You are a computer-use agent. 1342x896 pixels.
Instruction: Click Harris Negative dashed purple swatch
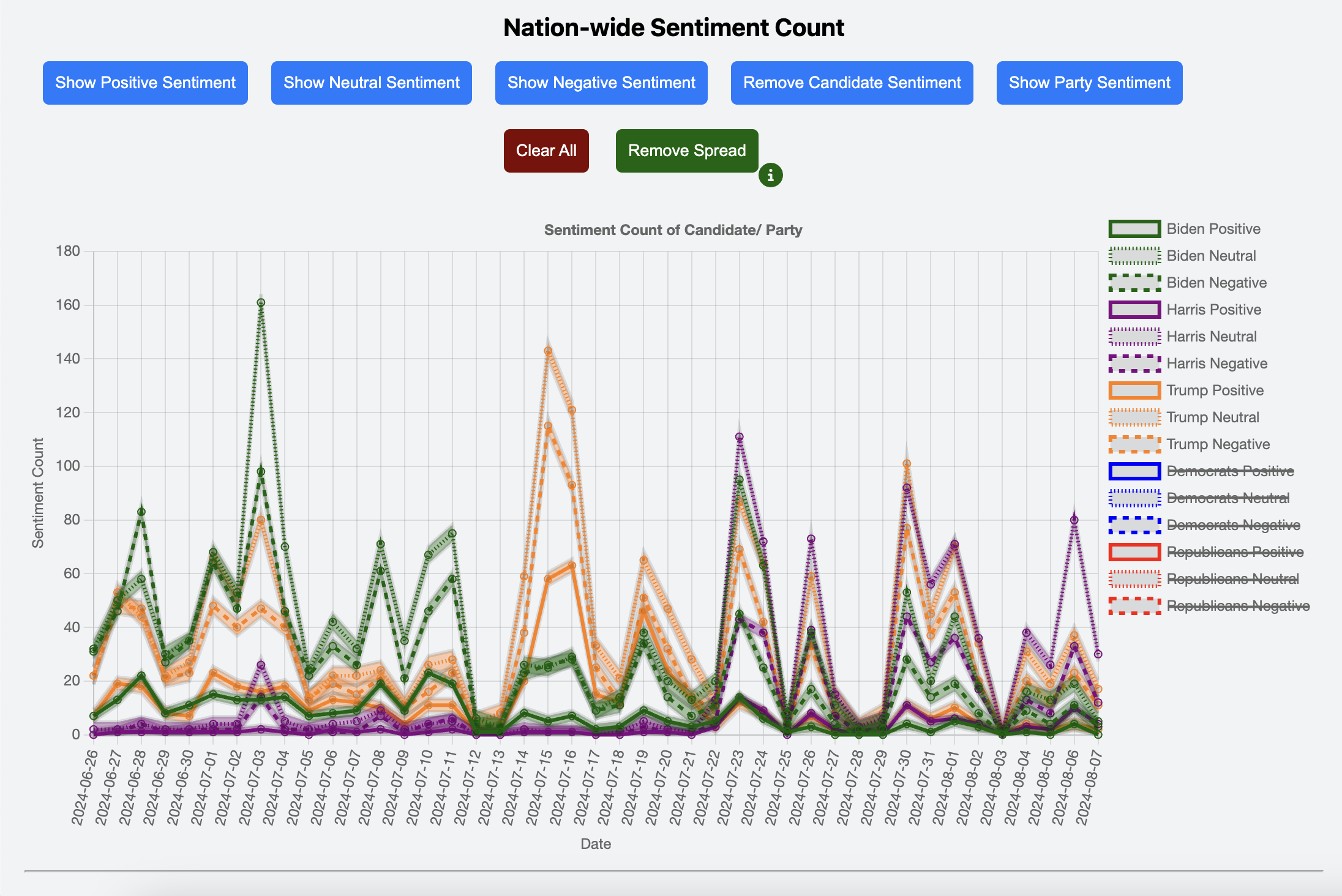point(1134,364)
